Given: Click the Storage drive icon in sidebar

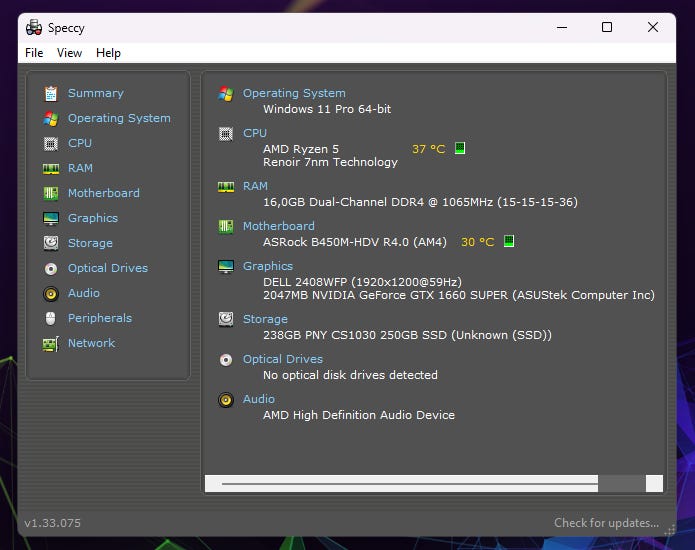Looking at the screenshot, I should point(50,243).
